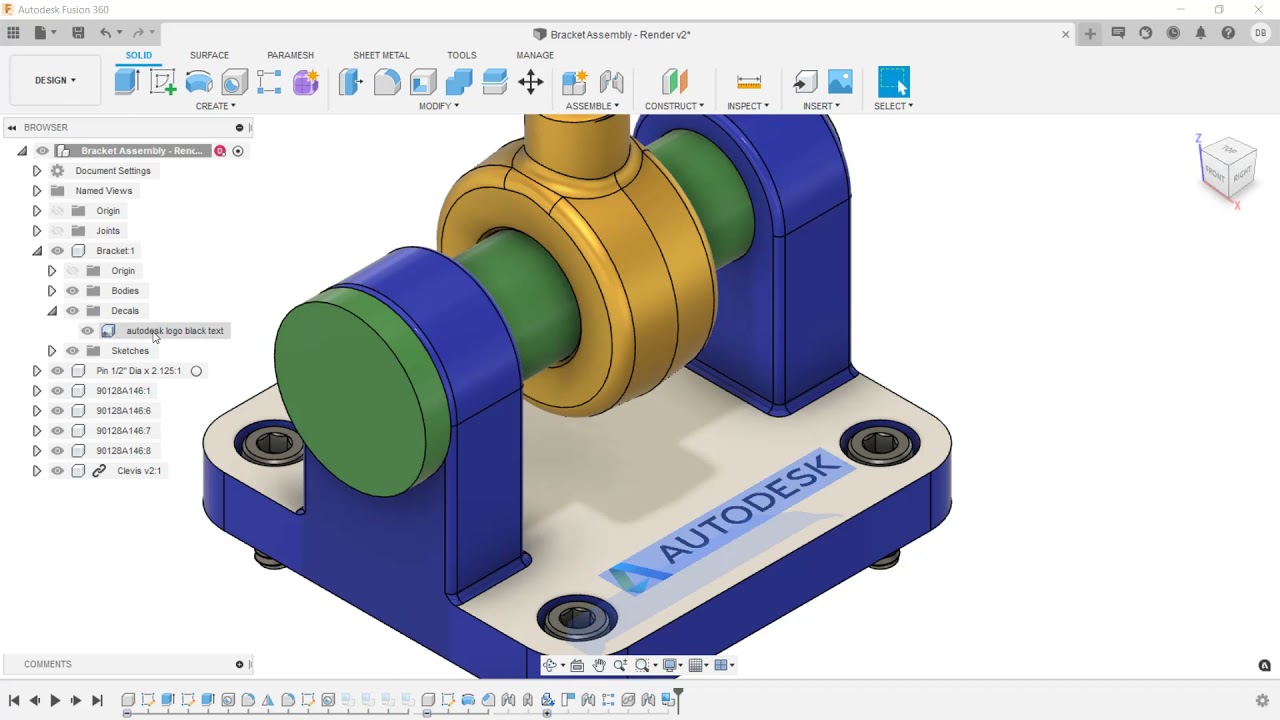The height and width of the screenshot is (720, 1280).
Task: Activate the Move/Copy tool
Action: (x=531, y=82)
